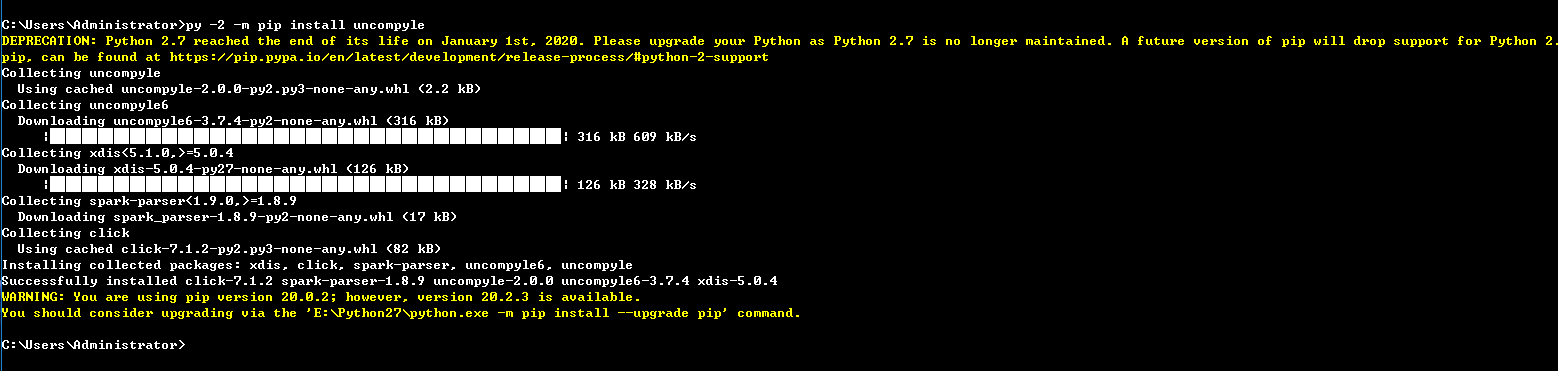Click the 126 kB 328 kB/s speed text
The width and height of the screenshot is (1558, 371).
(x=637, y=185)
